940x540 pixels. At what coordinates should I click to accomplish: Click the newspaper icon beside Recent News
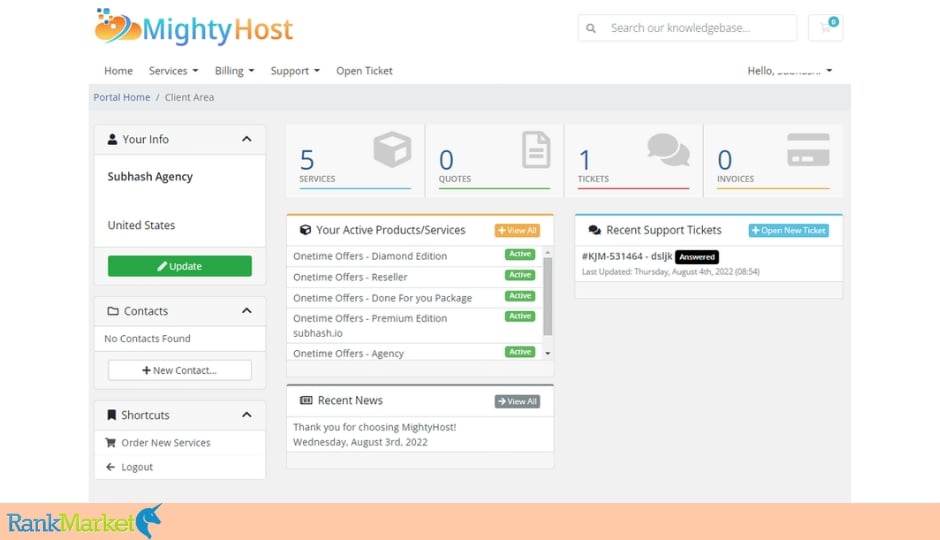click(x=306, y=400)
